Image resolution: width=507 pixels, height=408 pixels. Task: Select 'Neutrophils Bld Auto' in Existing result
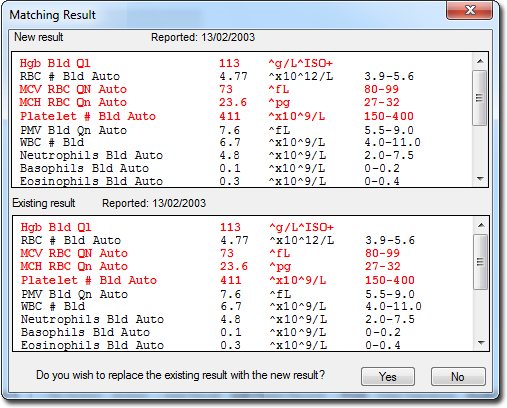click(x=92, y=319)
